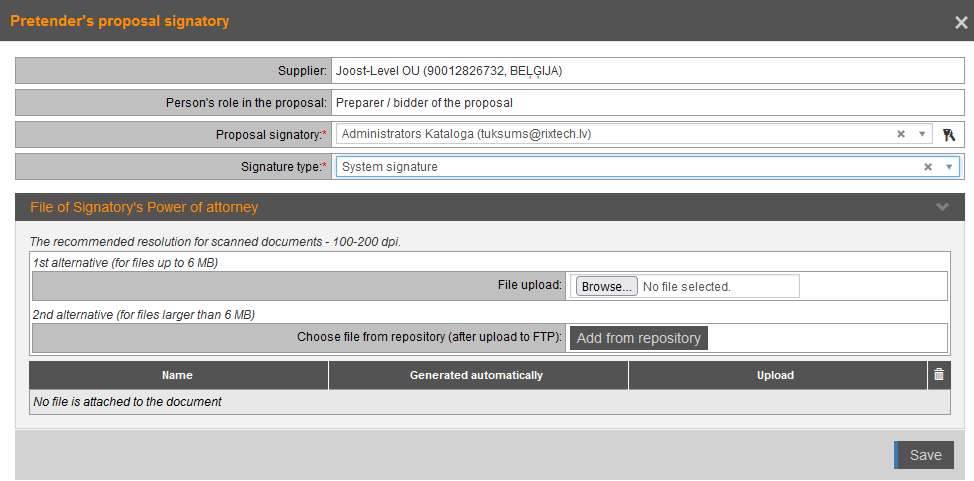Image resolution: width=974 pixels, height=481 pixels.
Task: Click the trash icon in table header
Action: click(938, 374)
